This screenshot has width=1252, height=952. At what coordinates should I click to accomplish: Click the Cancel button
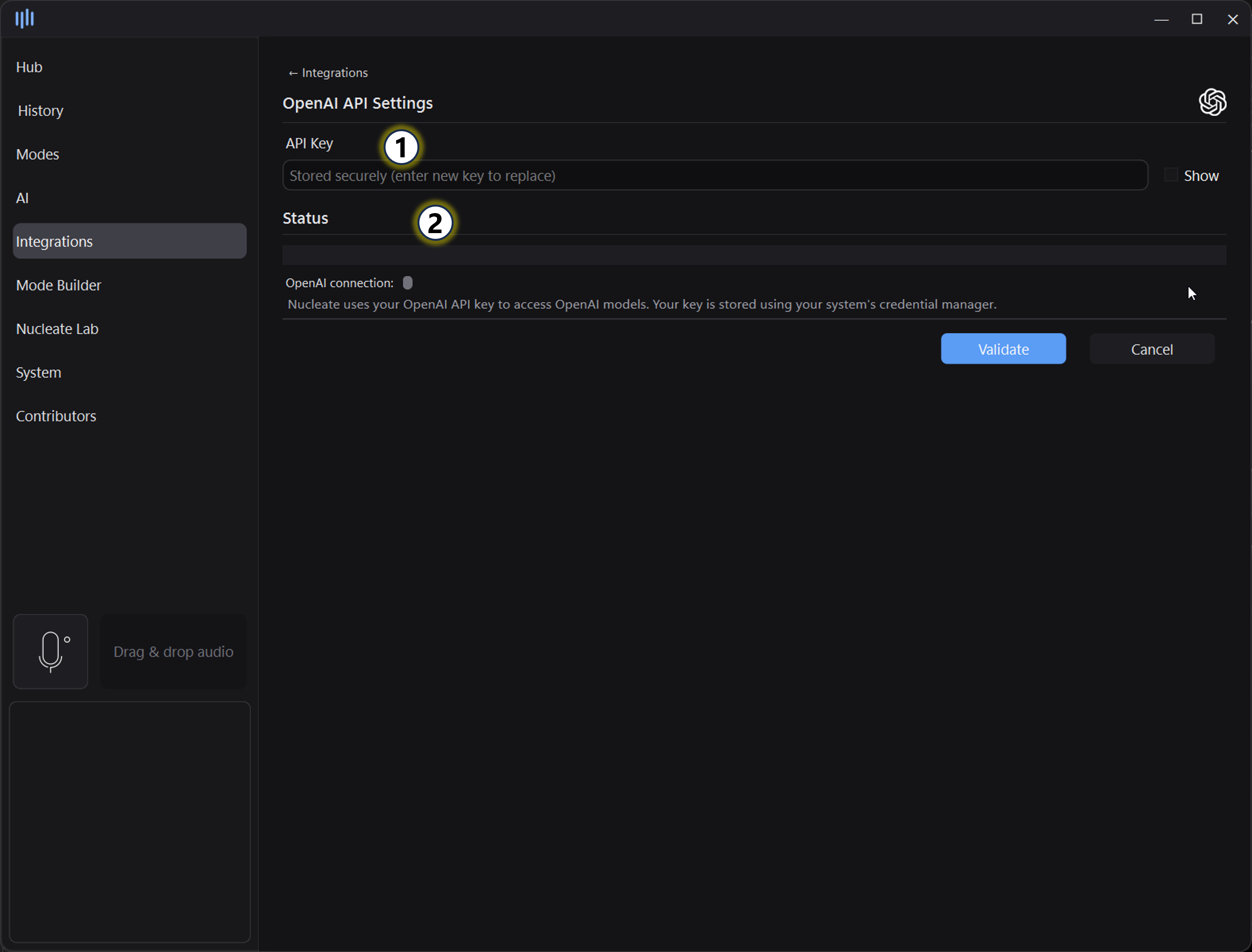(1152, 349)
